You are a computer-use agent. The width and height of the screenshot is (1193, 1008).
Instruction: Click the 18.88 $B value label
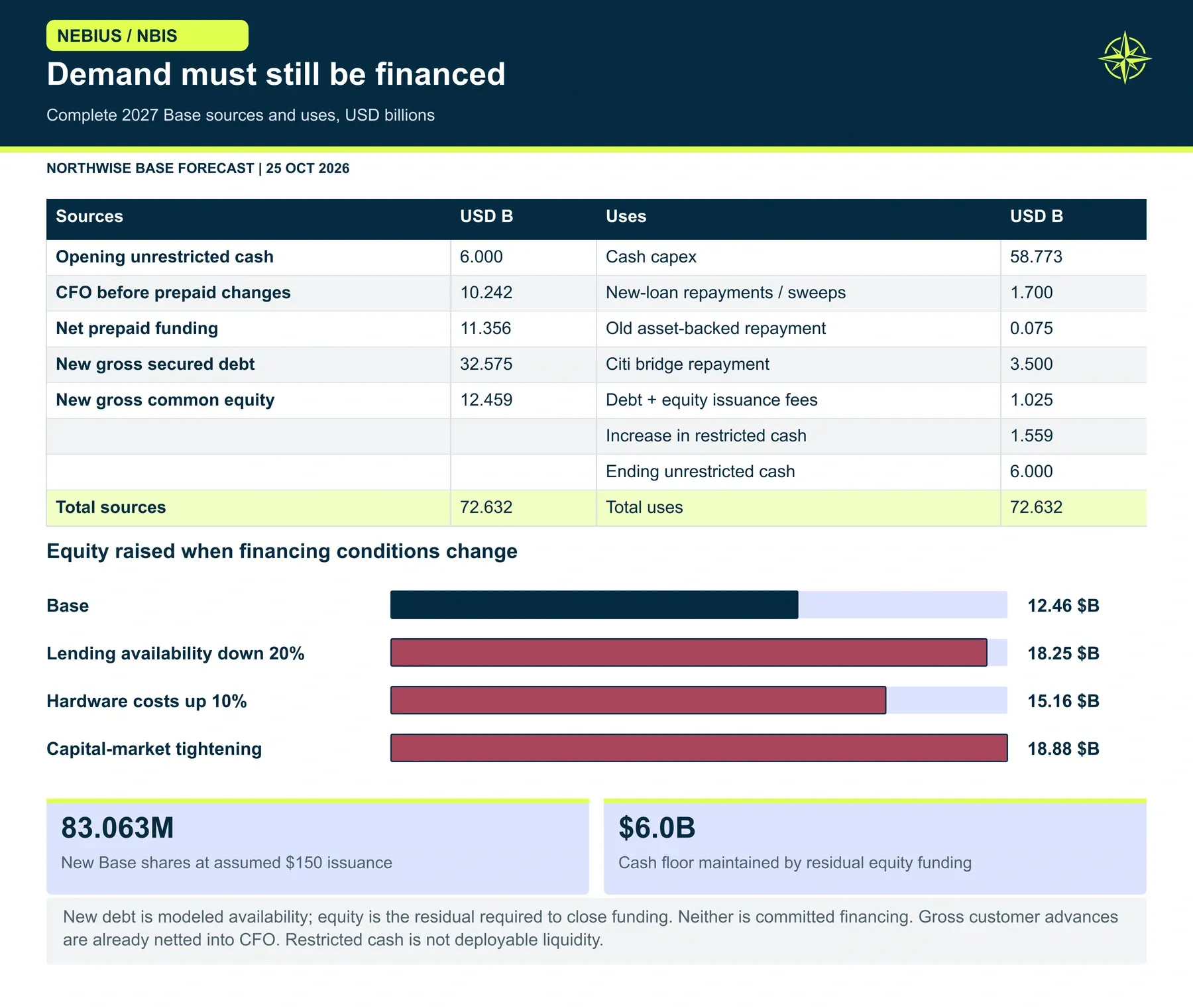point(1063,748)
